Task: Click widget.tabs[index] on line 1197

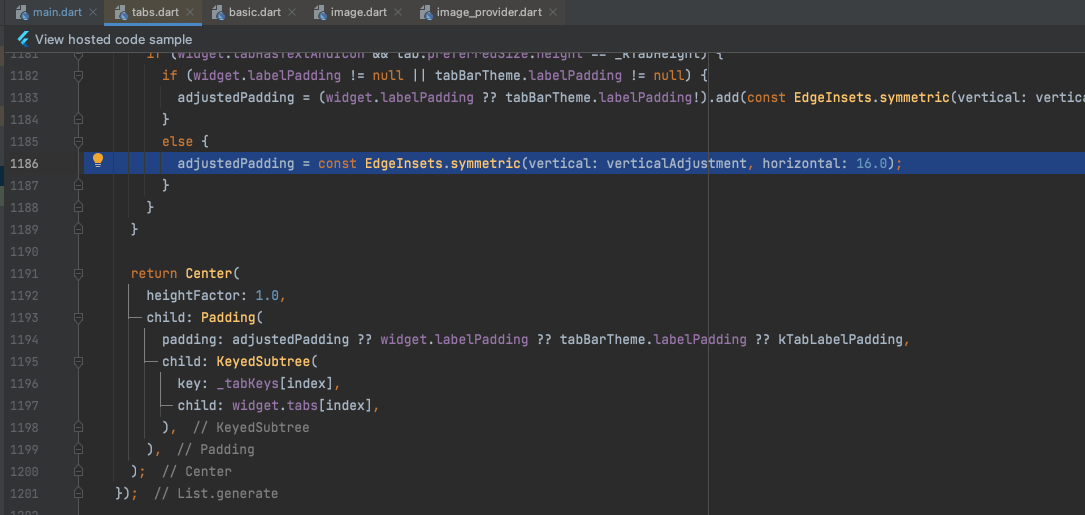Action: 303,406
